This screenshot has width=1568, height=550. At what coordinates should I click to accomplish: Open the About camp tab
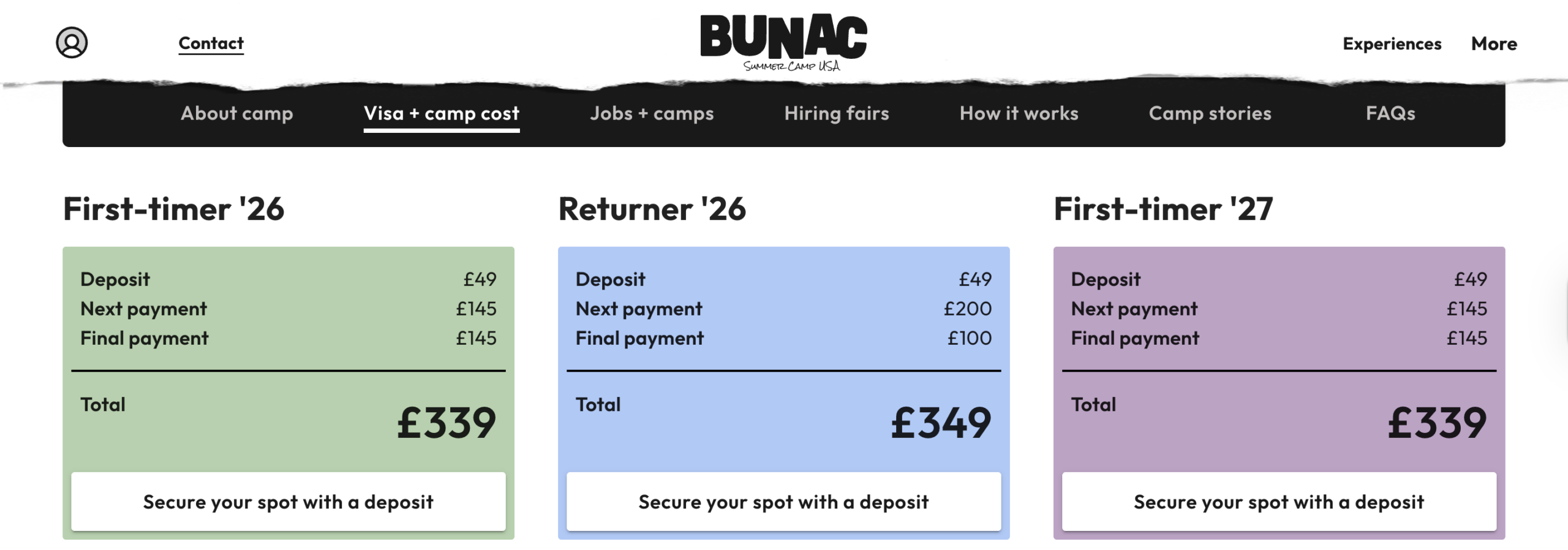pos(238,113)
